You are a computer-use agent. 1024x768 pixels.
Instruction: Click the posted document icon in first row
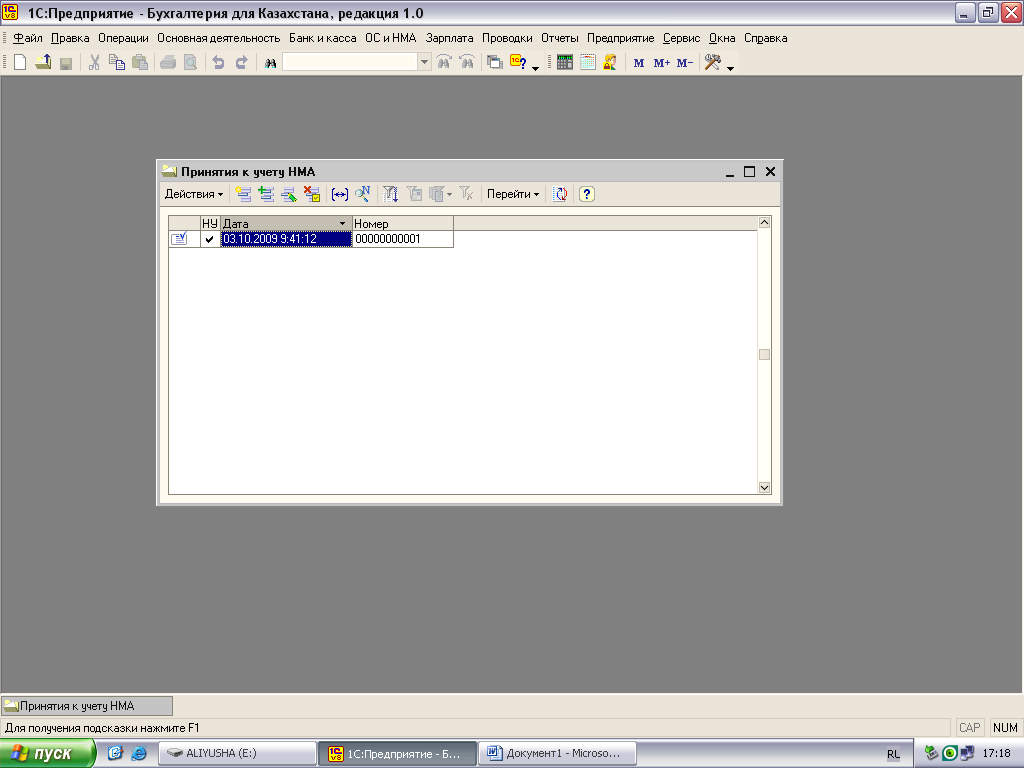pos(179,239)
